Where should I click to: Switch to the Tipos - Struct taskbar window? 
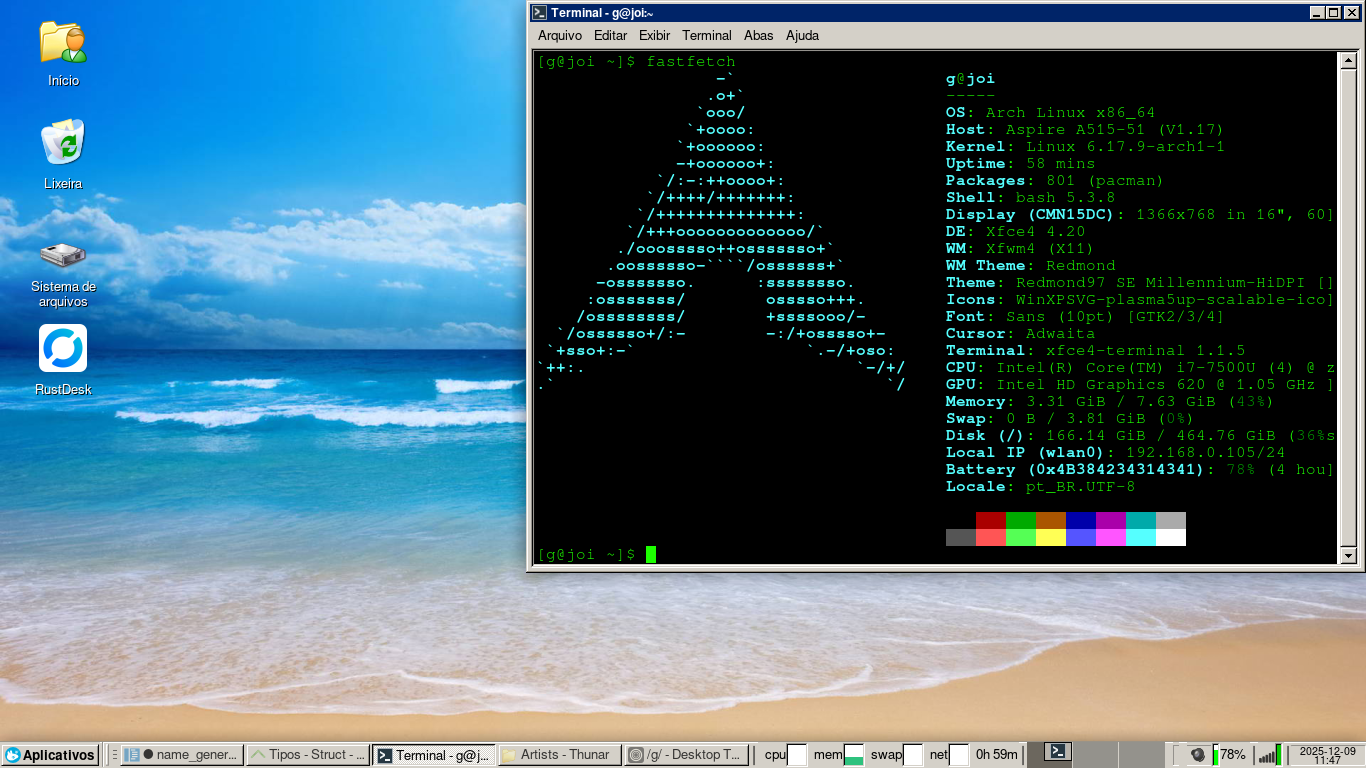coord(307,755)
